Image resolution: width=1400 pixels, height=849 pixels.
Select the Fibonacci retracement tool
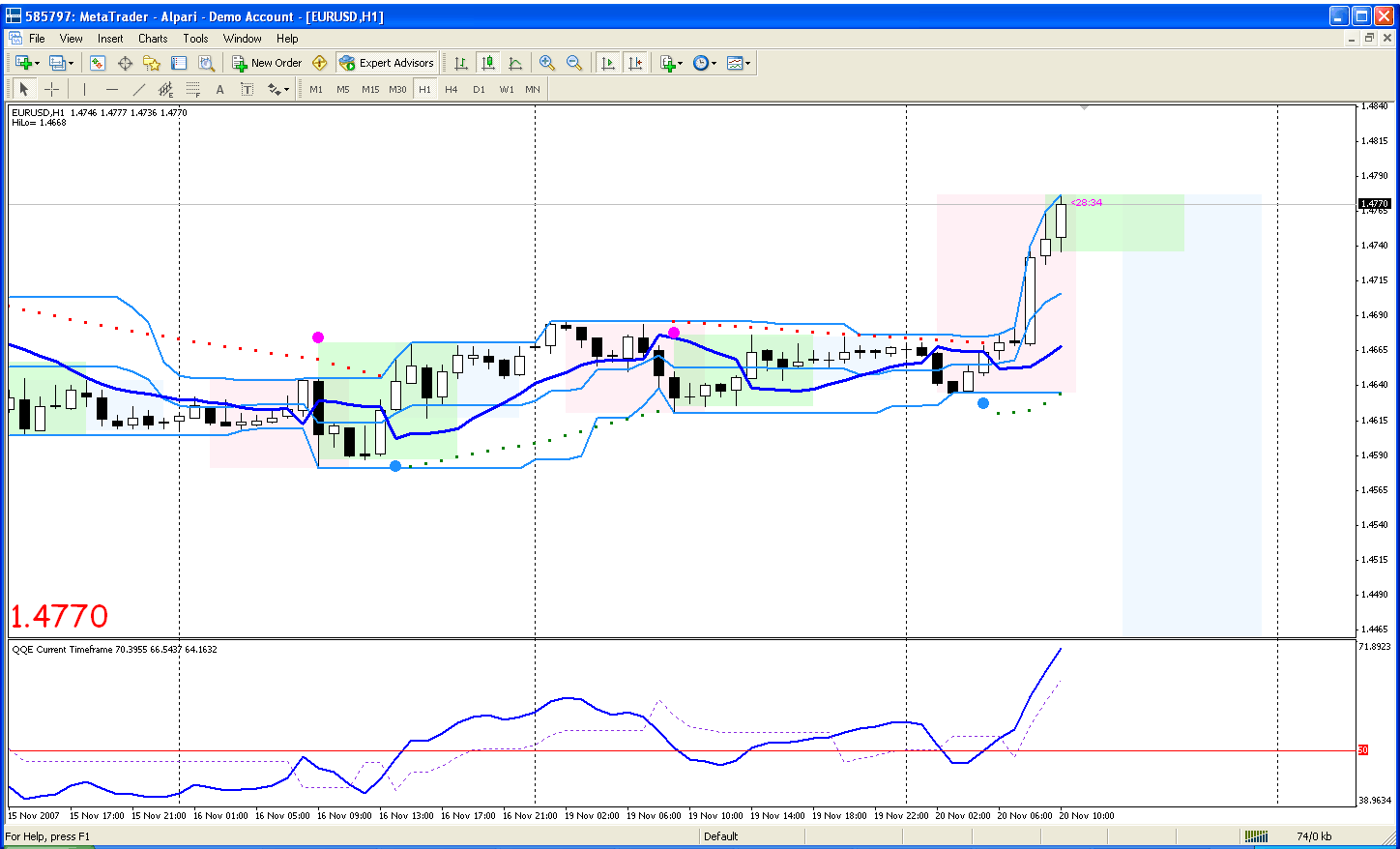click(193, 89)
